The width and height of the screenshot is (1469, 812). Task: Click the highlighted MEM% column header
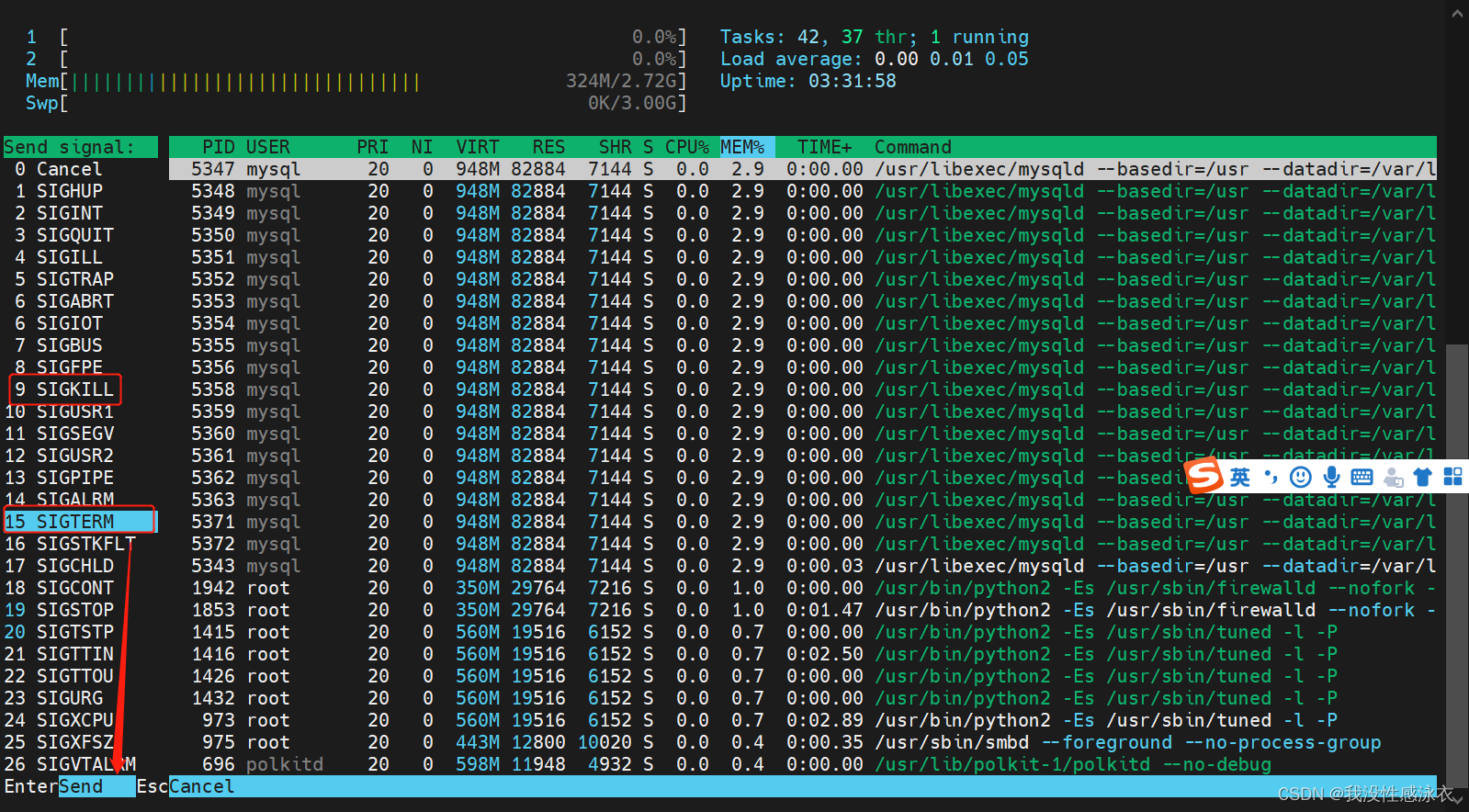(747, 147)
